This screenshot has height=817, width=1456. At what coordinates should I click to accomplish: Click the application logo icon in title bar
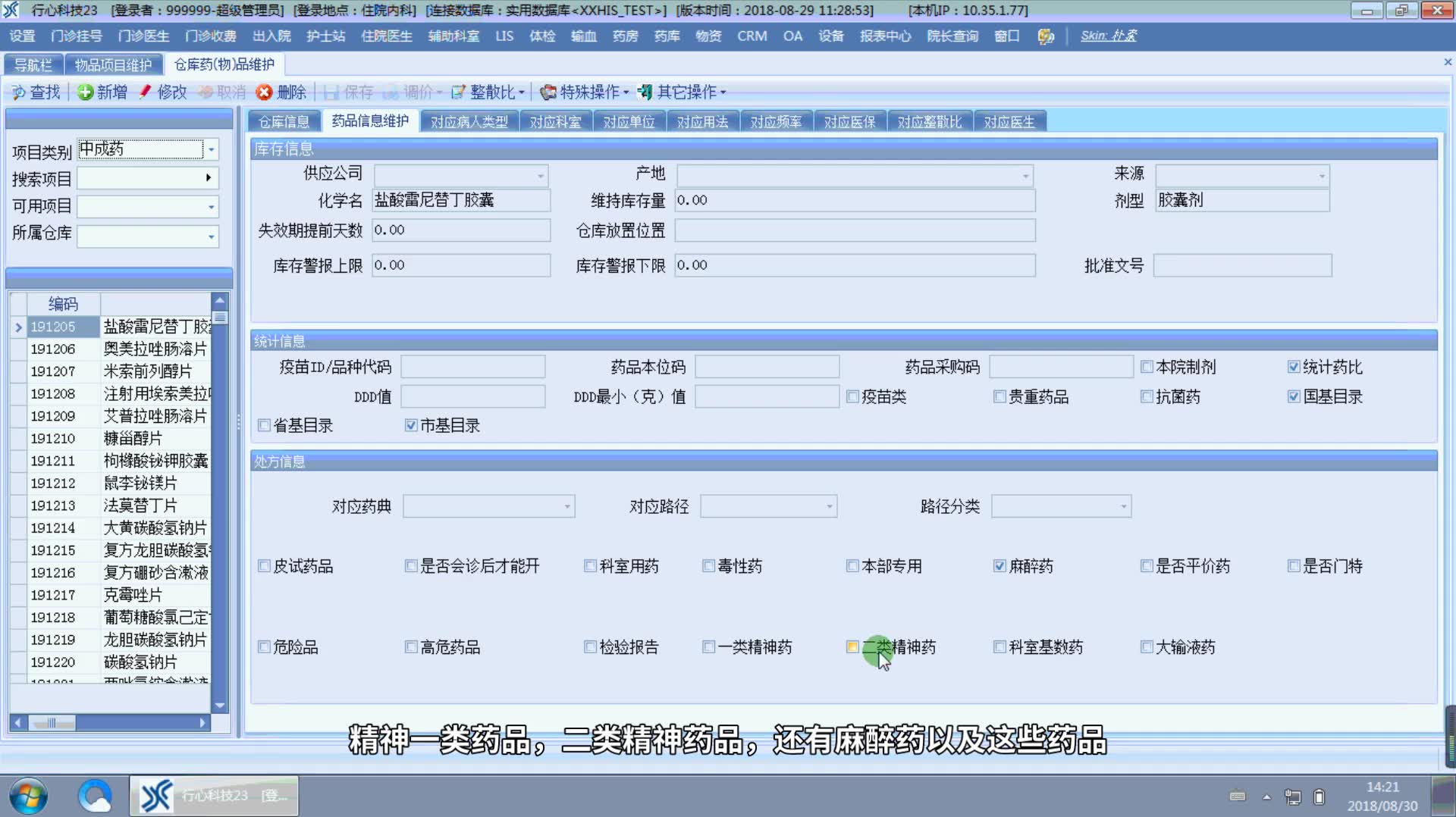11,10
